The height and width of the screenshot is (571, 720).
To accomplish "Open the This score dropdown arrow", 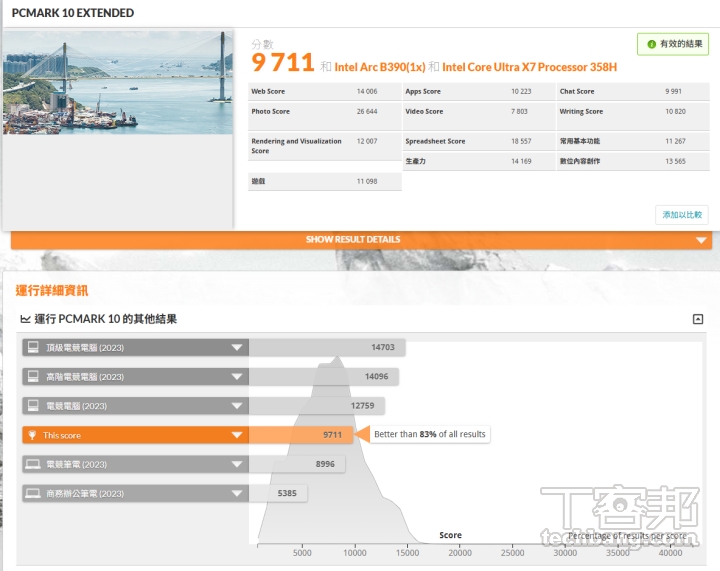I will click(x=237, y=435).
